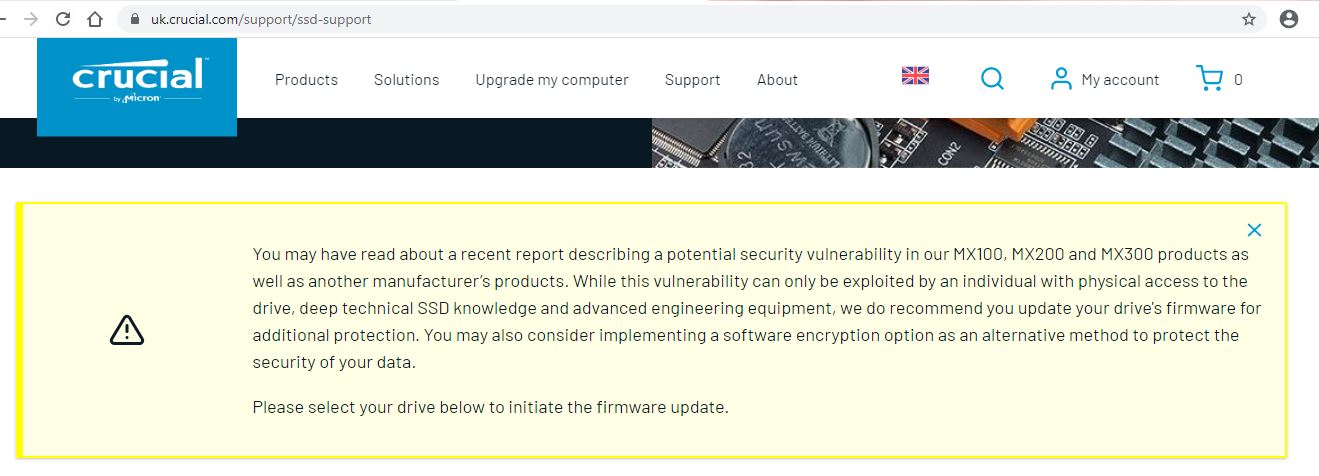Click the cart item count 0

pos(1238,80)
